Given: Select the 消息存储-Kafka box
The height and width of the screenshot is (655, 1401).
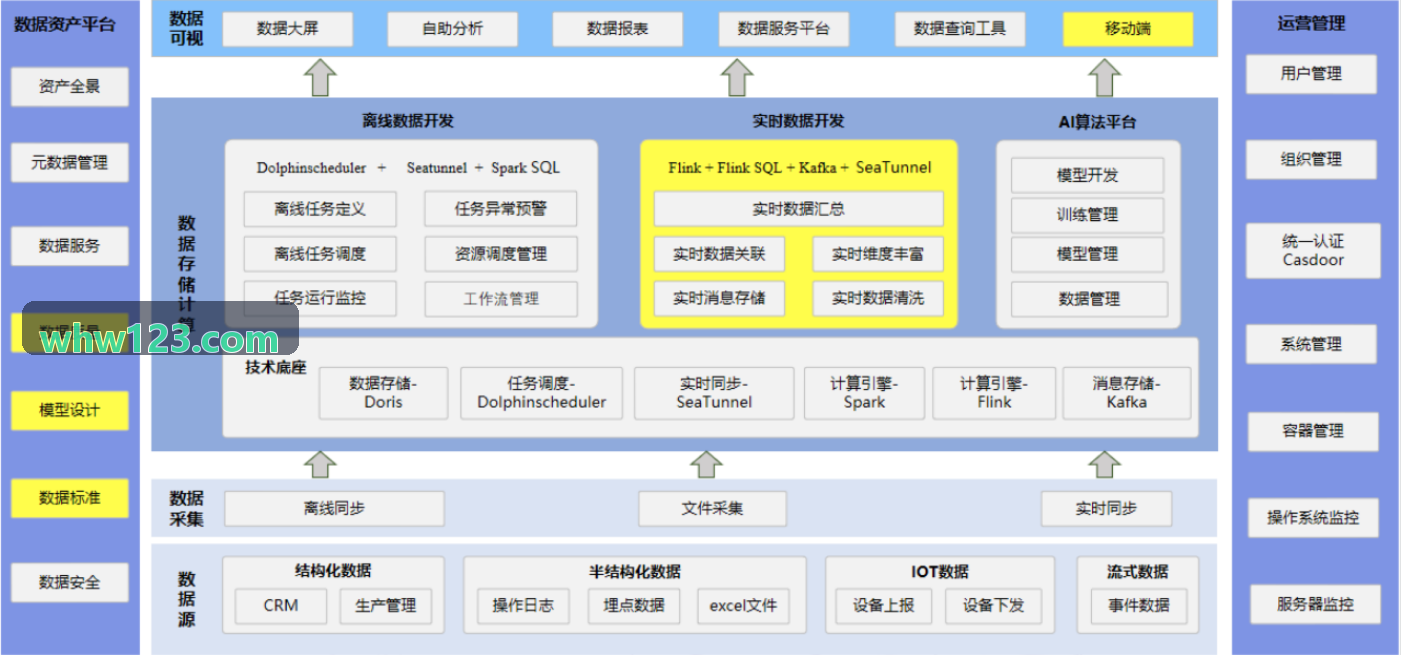Looking at the screenshot, I should coord(1127,393).
